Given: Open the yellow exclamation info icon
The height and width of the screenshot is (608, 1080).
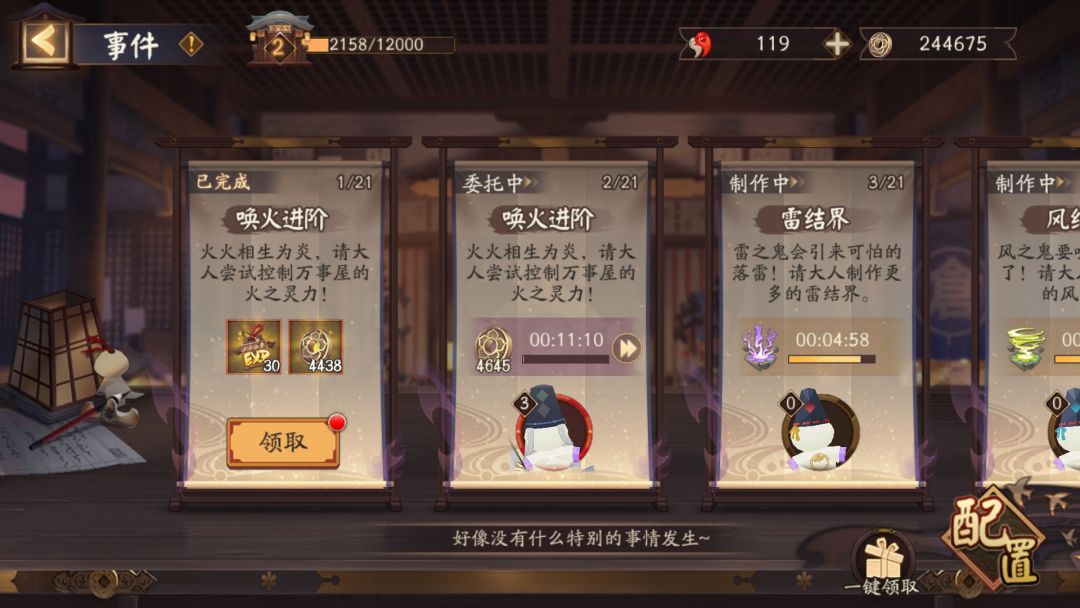Looking at the screenshot, I should coord(191,45).
